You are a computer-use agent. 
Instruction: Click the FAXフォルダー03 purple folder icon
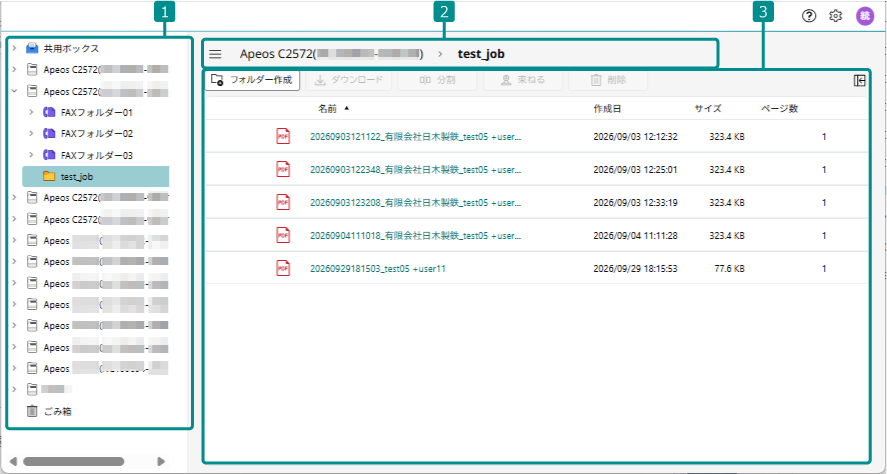[49, 155]
